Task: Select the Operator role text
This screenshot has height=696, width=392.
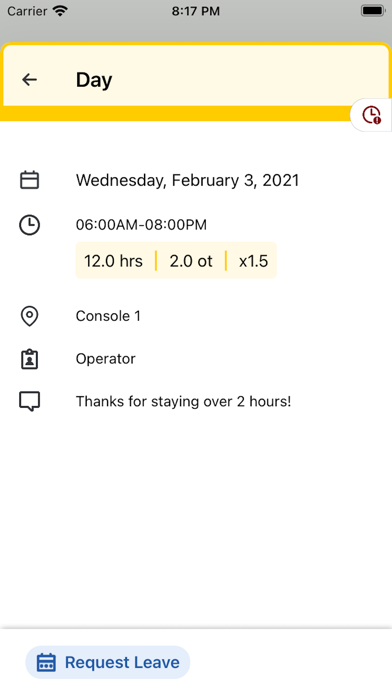Action: pyautogui.click(x=106, y=359)
